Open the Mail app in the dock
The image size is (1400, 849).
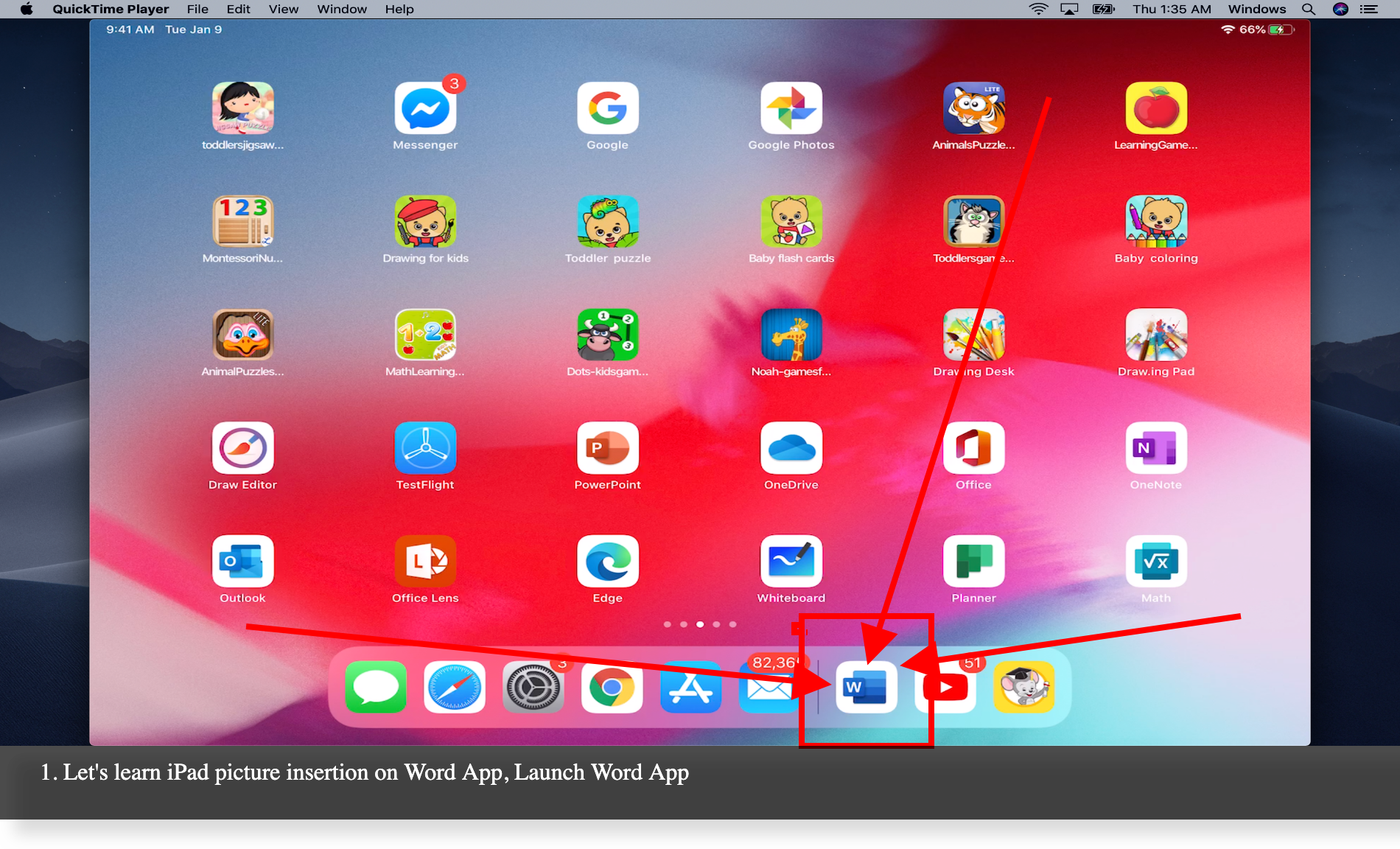(769, 688)
